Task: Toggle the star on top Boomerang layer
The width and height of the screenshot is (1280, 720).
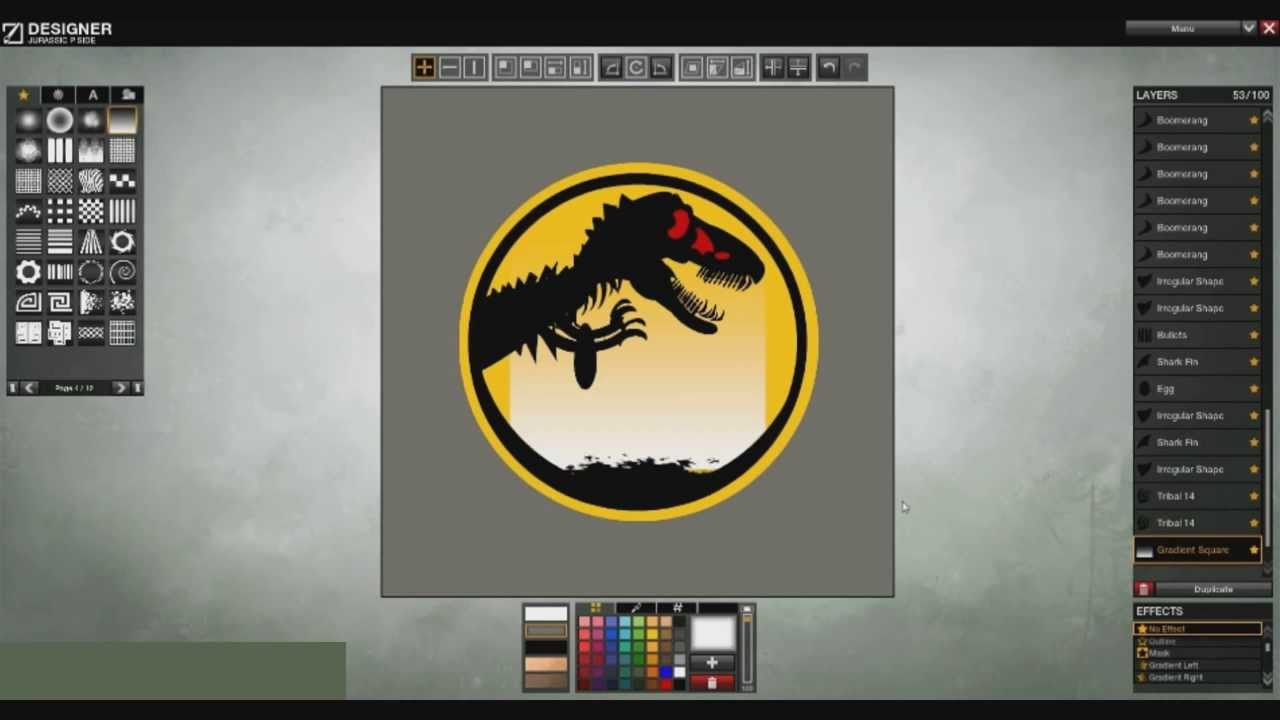Action: point(1254,120)
